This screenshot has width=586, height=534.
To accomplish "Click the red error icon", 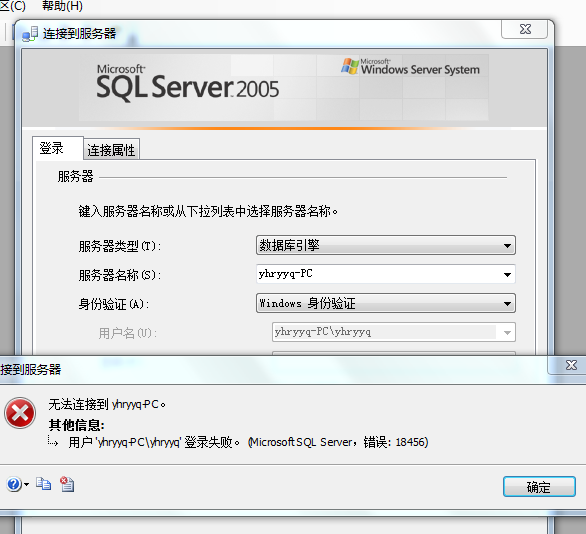I will 20,413.
